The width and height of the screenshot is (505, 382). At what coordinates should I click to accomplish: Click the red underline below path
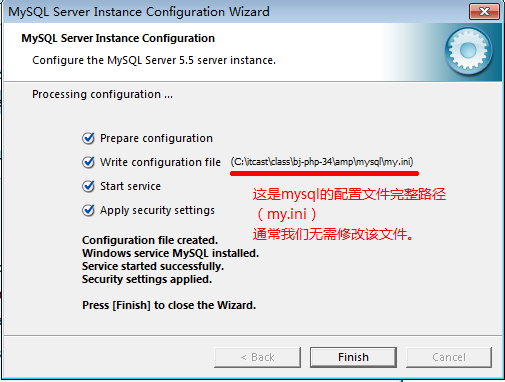(x=324, y=173)
